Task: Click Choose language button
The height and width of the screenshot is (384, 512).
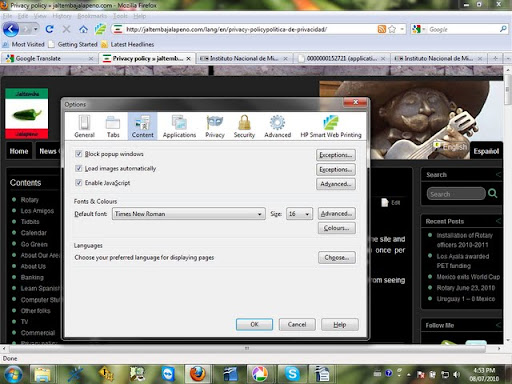Action: (x=337, y=257)
